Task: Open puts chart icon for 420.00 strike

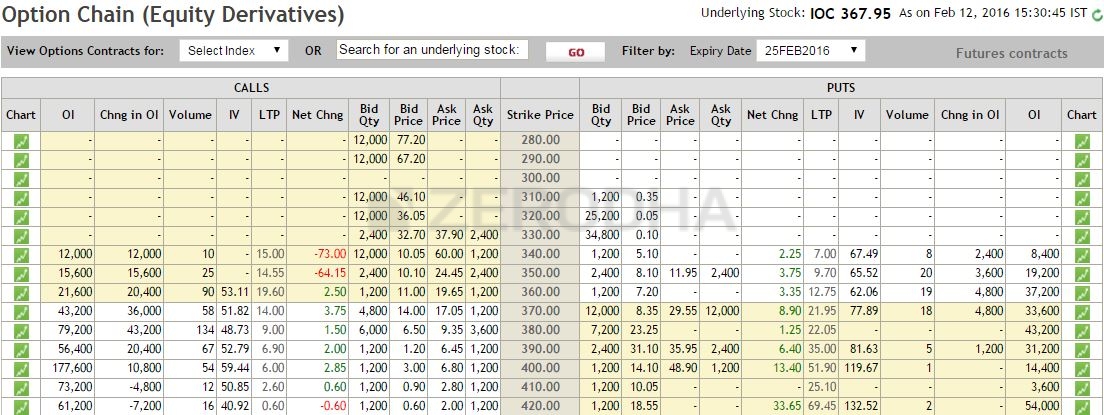Action: [1081, 407]
